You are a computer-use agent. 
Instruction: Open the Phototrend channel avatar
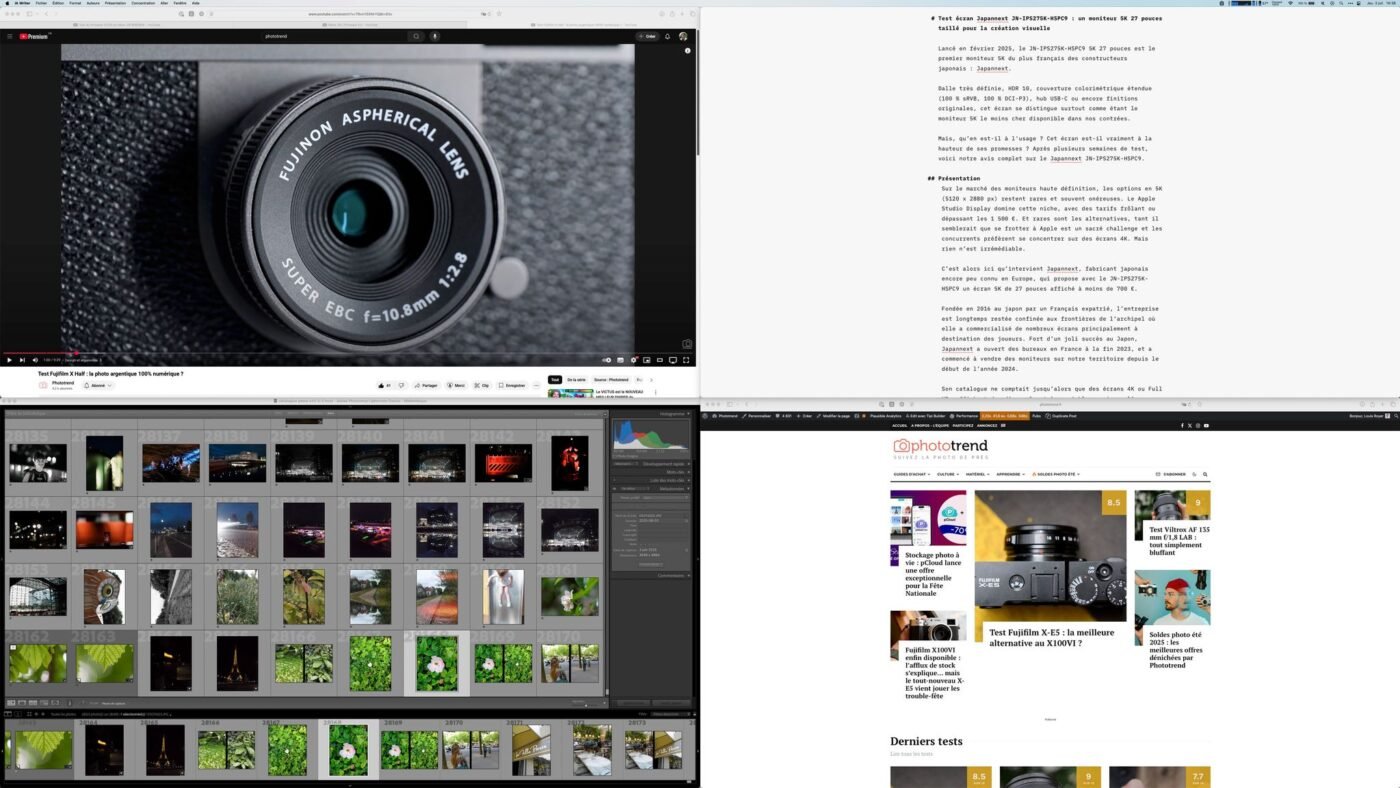43,385
